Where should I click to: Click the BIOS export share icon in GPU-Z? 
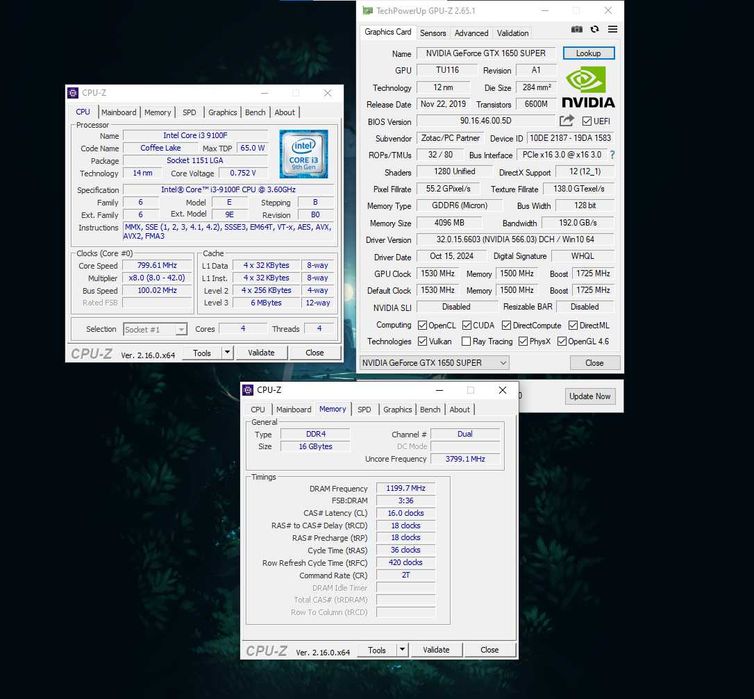(x=567, y=121)
